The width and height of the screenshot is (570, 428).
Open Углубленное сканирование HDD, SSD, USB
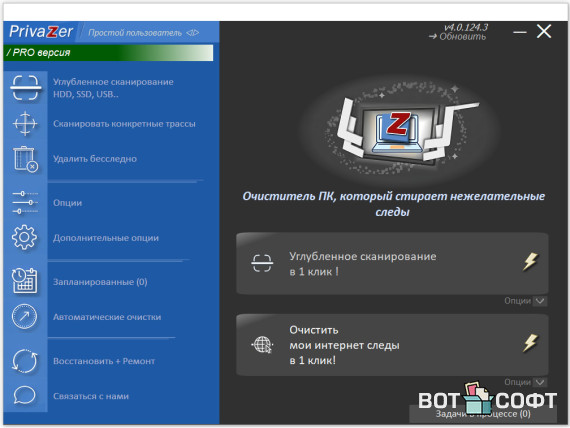(113, 88)
